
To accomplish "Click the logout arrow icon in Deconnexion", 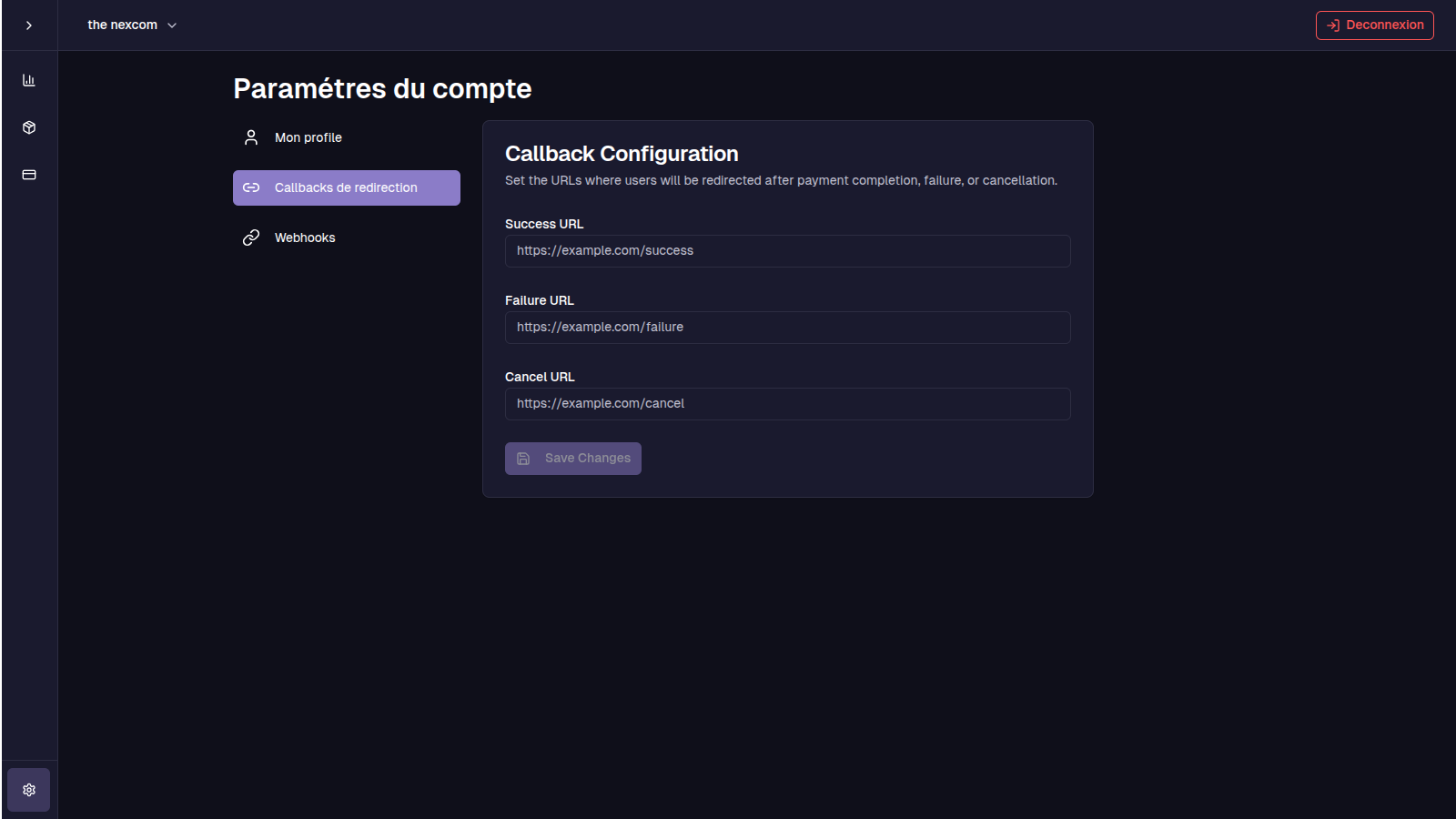I will pyautogui.click(x=1333, y=25).
